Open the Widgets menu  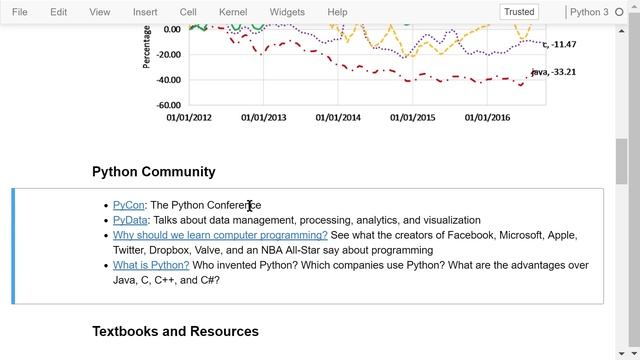(x=287, y=12)
